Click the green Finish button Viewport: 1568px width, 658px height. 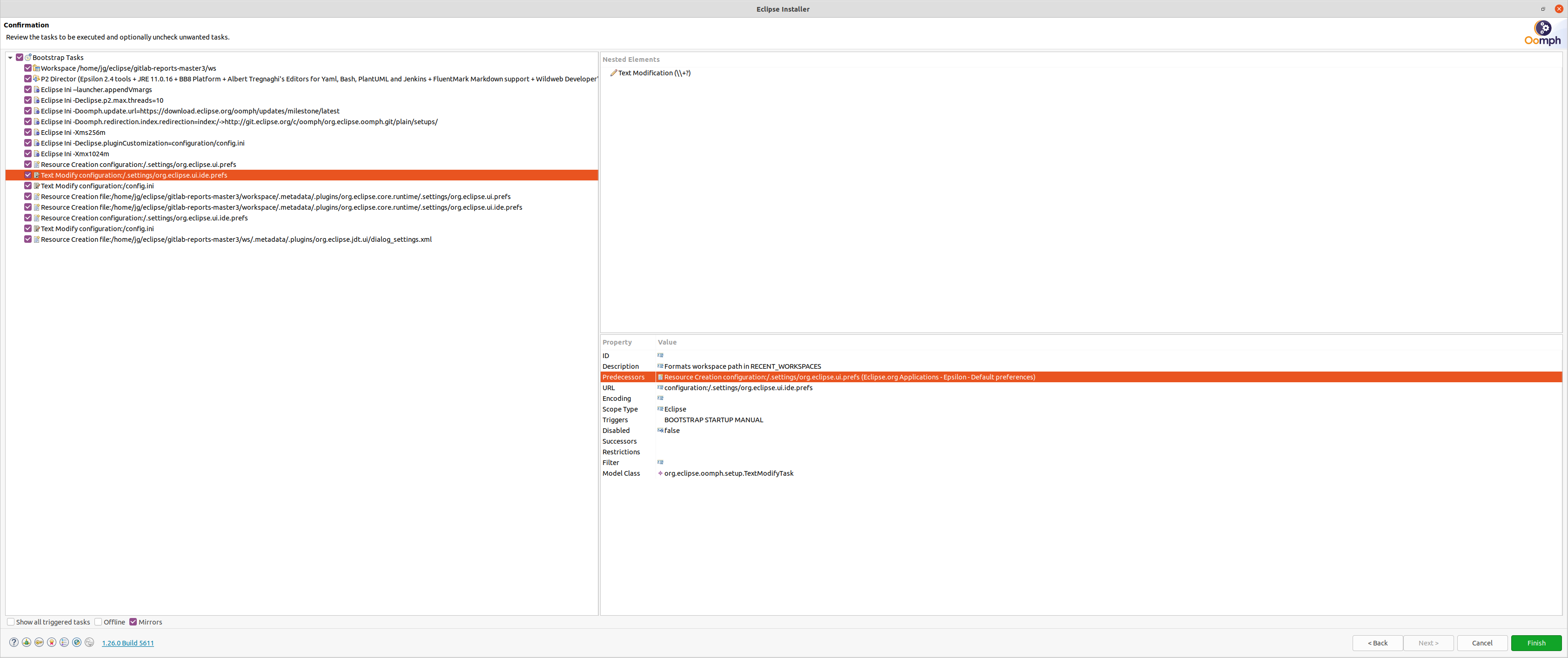tap(1536, 643)
